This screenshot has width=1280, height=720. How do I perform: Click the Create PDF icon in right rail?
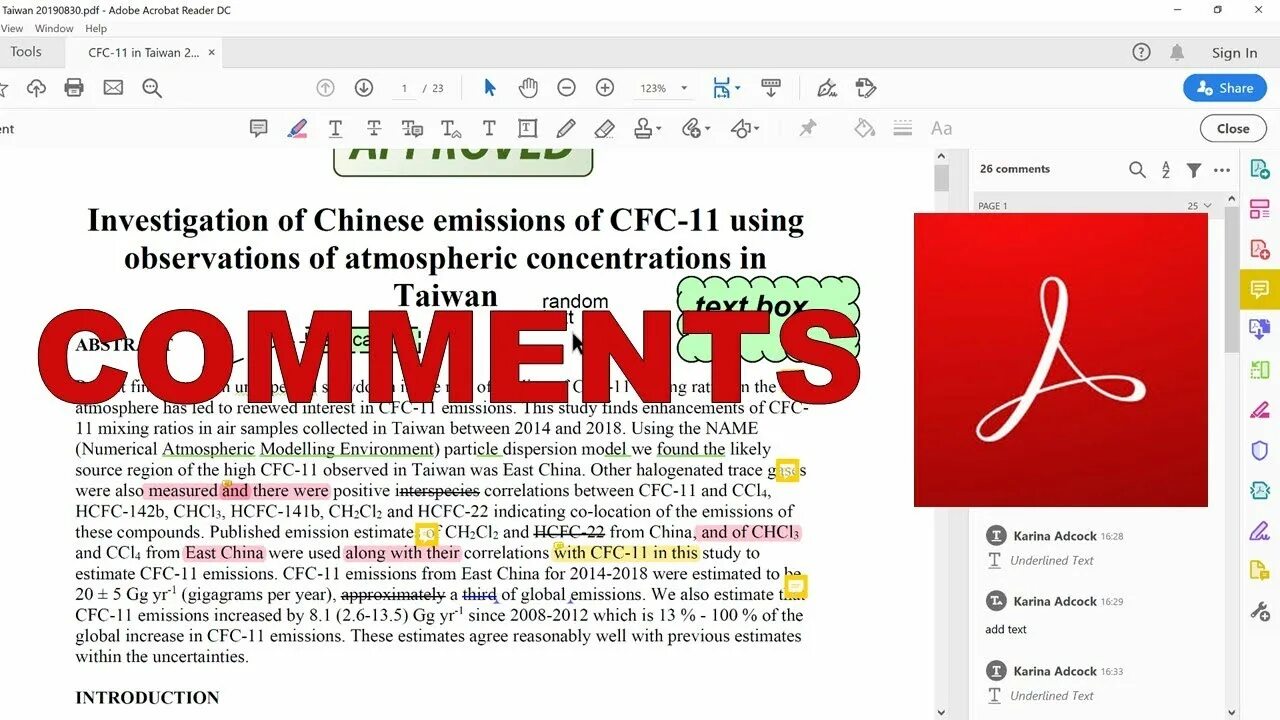1259,249
